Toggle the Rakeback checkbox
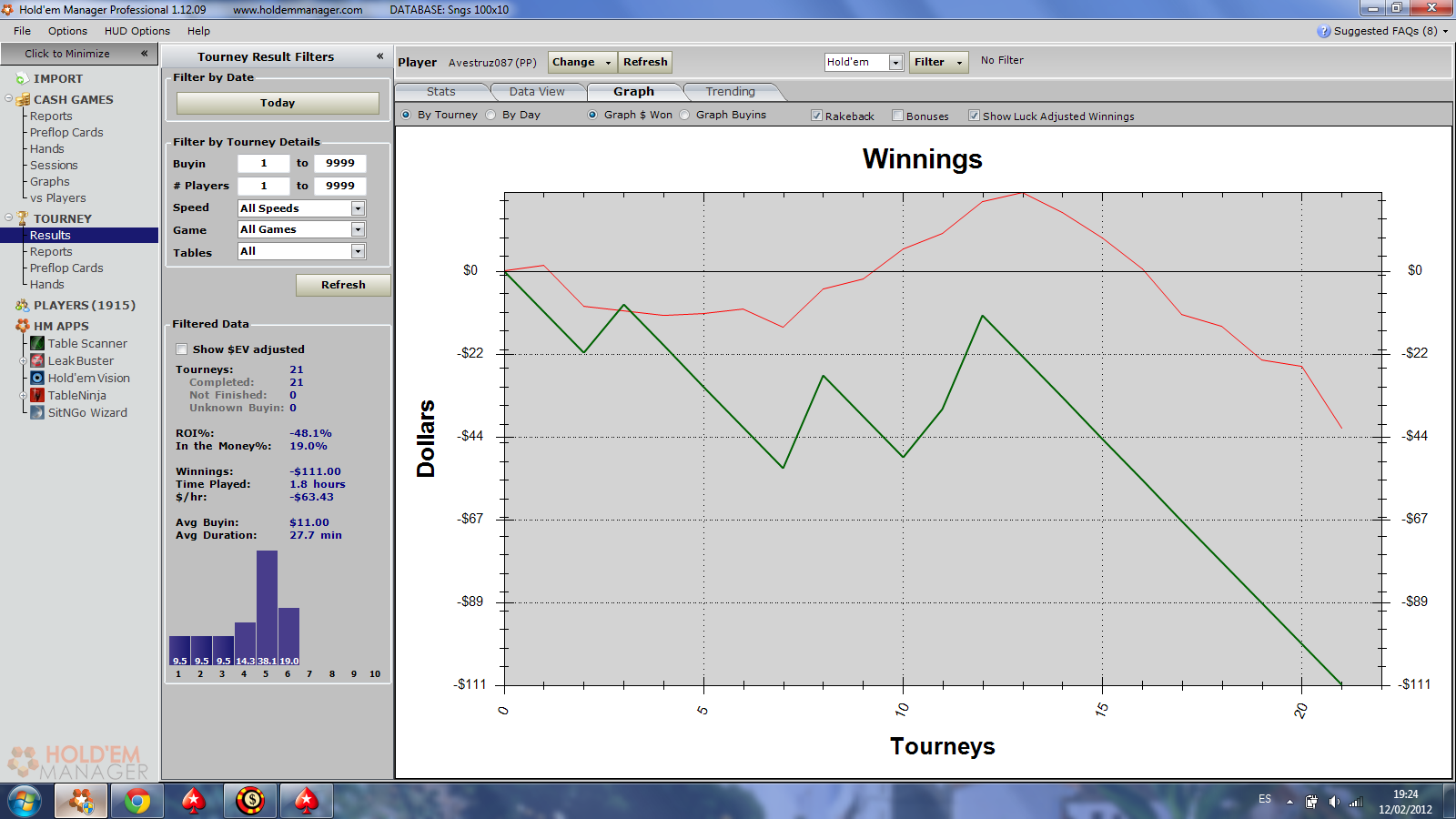Viewport: 1456px width, 819px height. pyautogui.click(x=817, y=116)
